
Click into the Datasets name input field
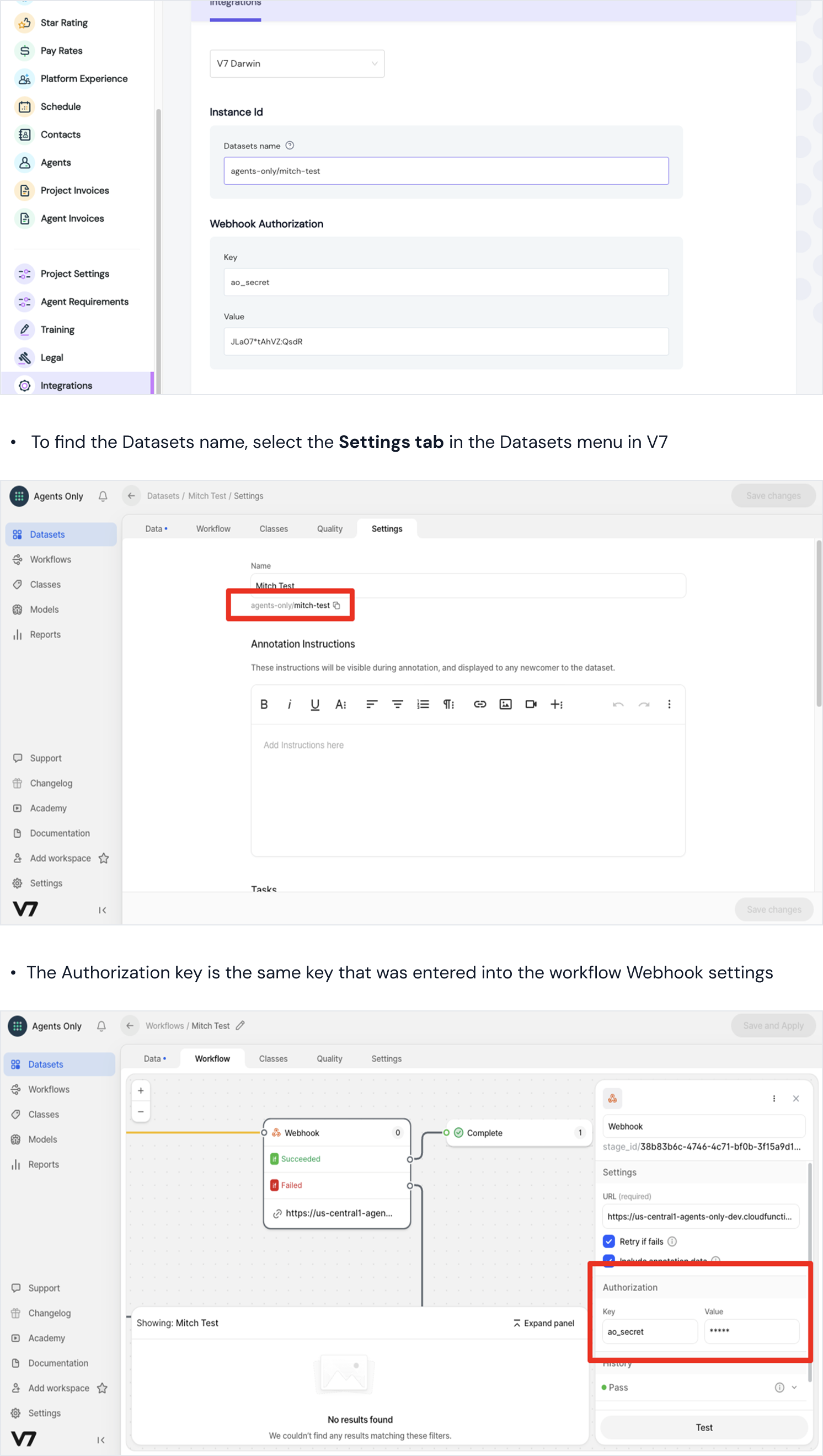(446, 171)
